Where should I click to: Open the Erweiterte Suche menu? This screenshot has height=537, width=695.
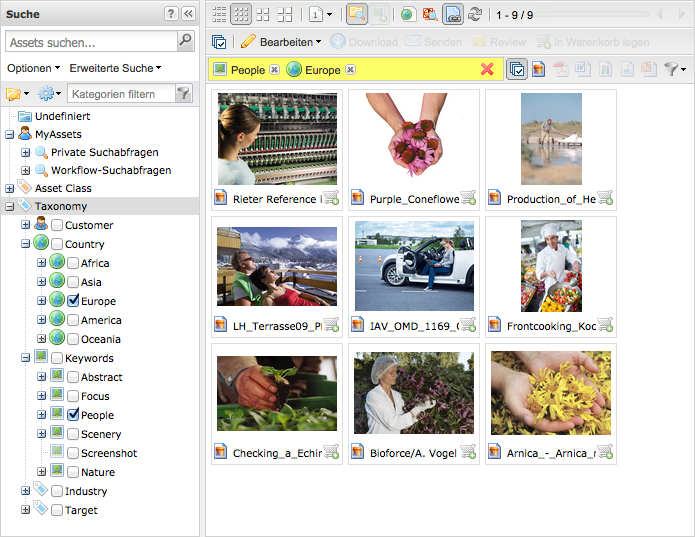click(115, 68)
